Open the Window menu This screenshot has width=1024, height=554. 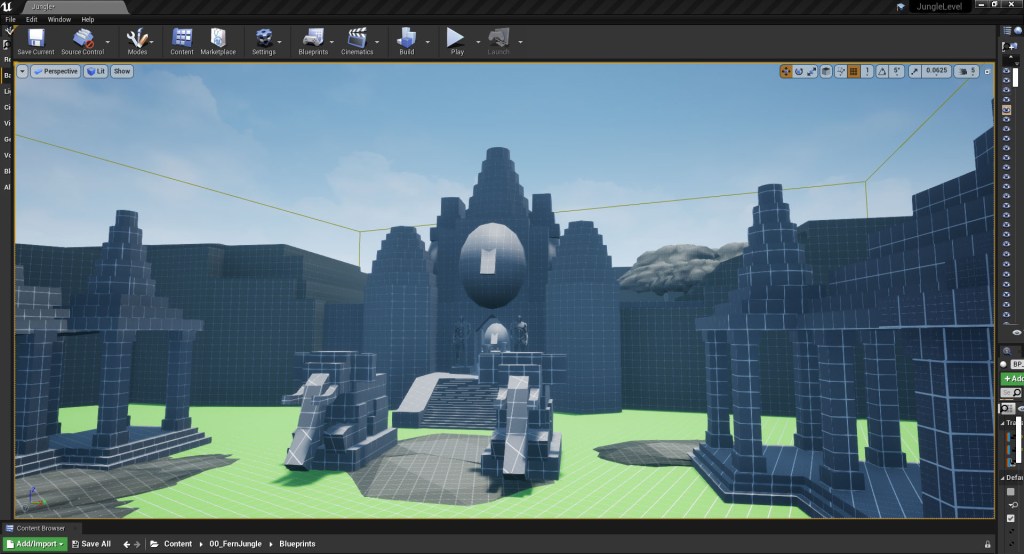pyautogui.click(x=59, y=19)
